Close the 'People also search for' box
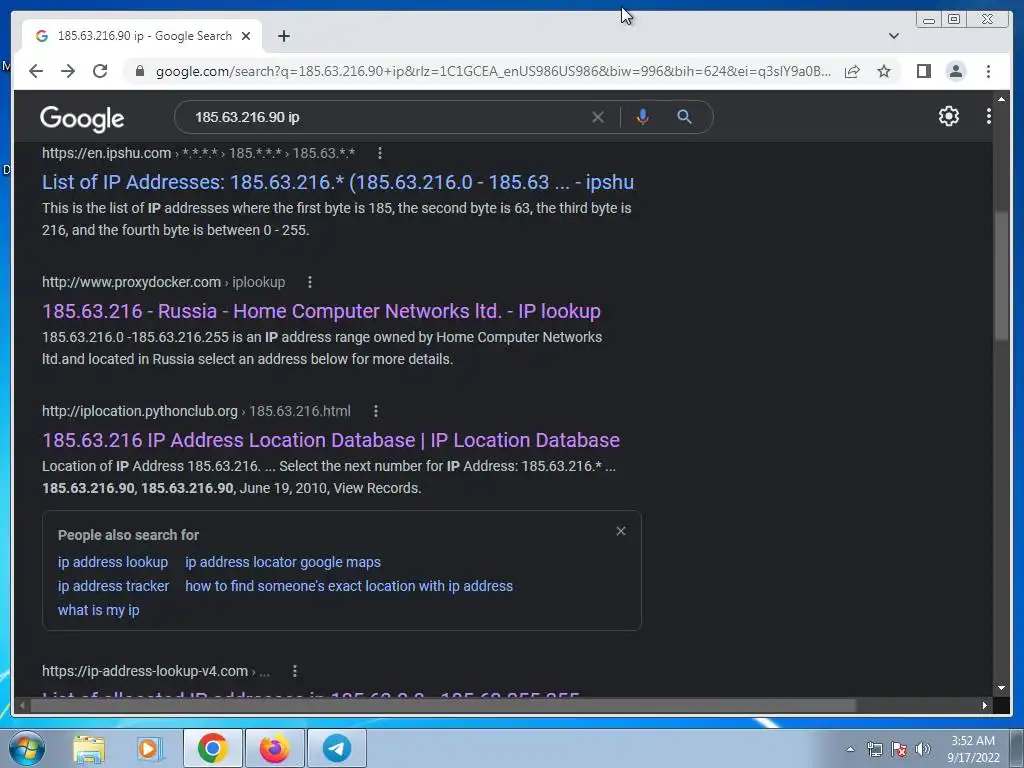 [621, 531]
